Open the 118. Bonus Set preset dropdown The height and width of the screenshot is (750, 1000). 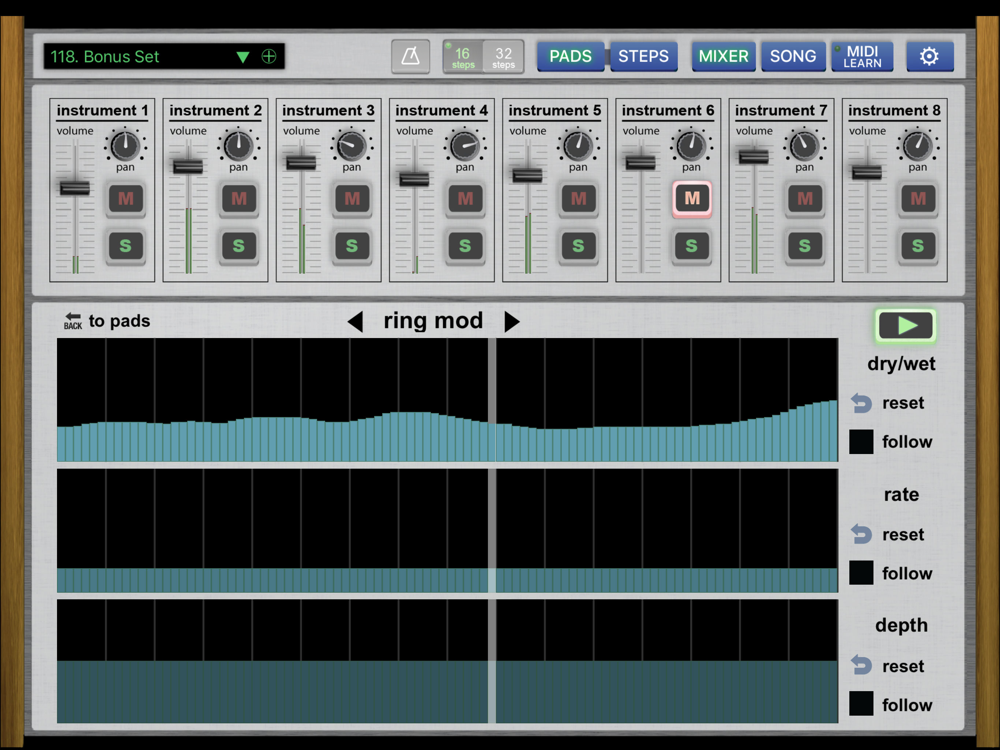[242, 57]
